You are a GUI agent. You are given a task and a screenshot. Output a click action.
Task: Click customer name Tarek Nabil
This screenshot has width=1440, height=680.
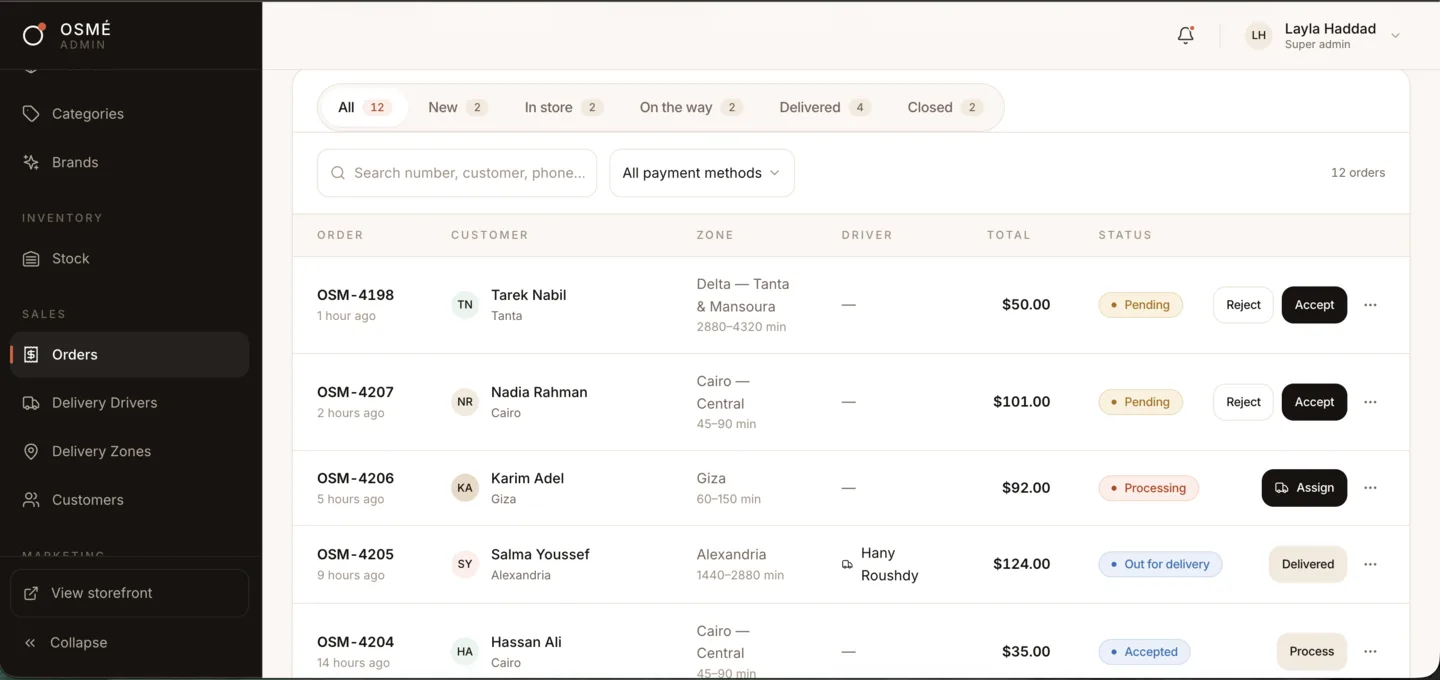(528, 295)
